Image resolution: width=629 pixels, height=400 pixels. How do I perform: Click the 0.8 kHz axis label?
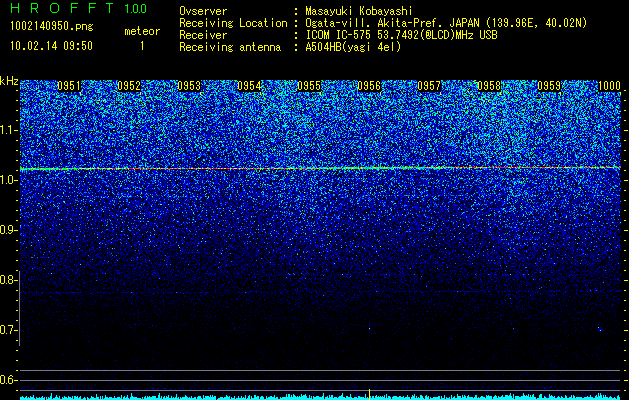(9, 280)
